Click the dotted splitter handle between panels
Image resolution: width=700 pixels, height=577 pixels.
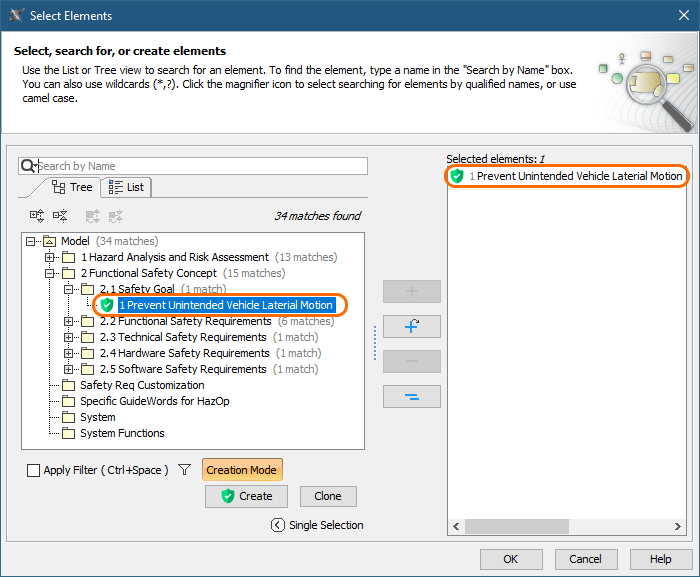point(375,343)
